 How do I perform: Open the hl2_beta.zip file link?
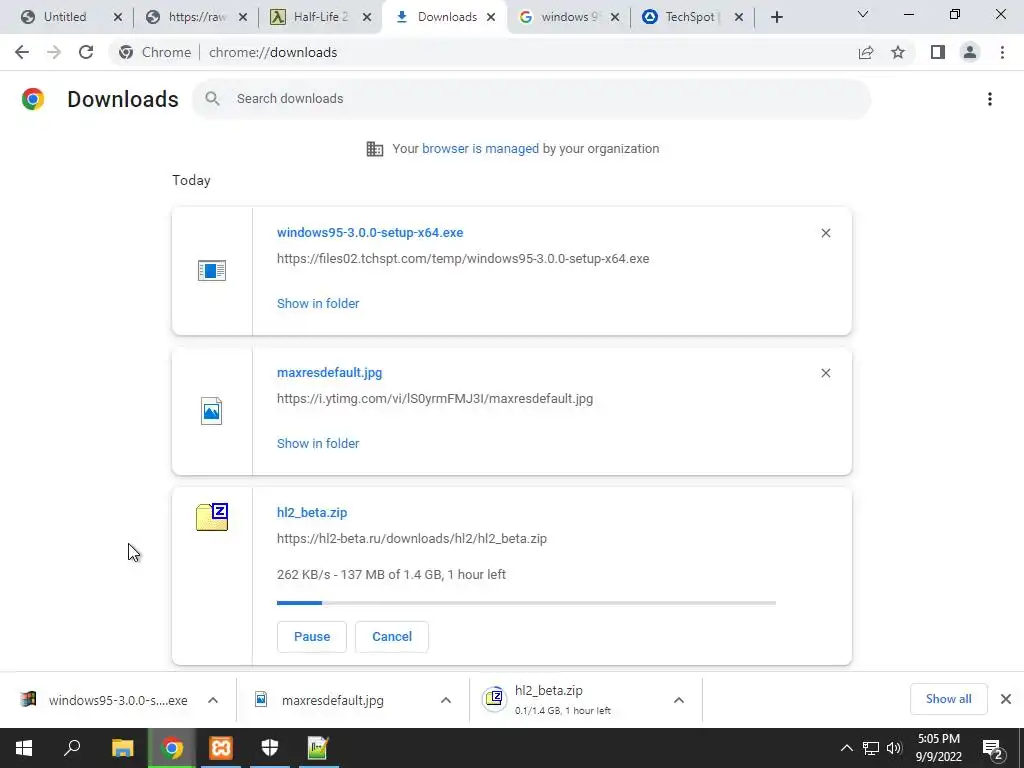click(312, 513)
